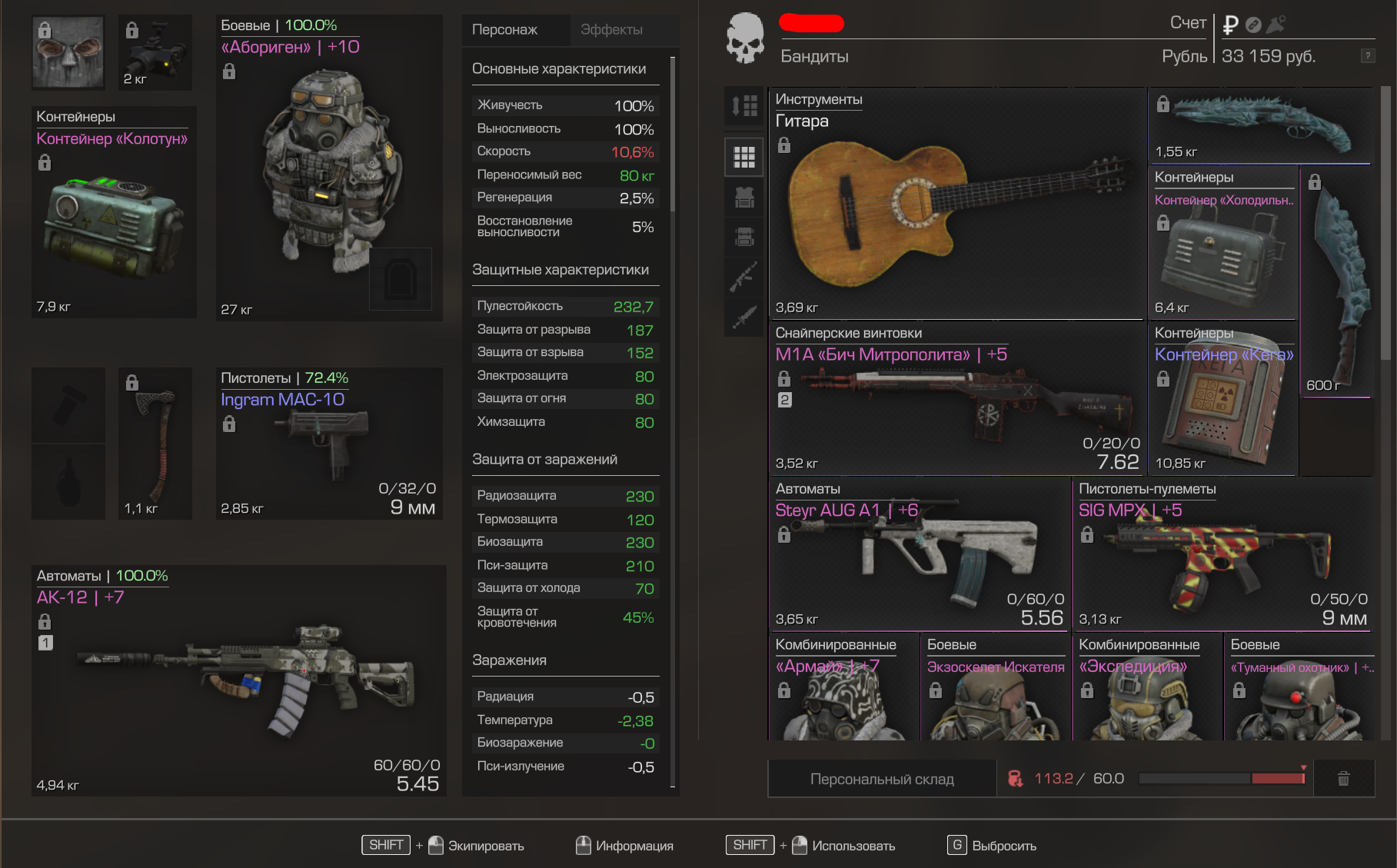Select the ruble currency icon
The image size is (1397, 868).
click(1230, 25)
